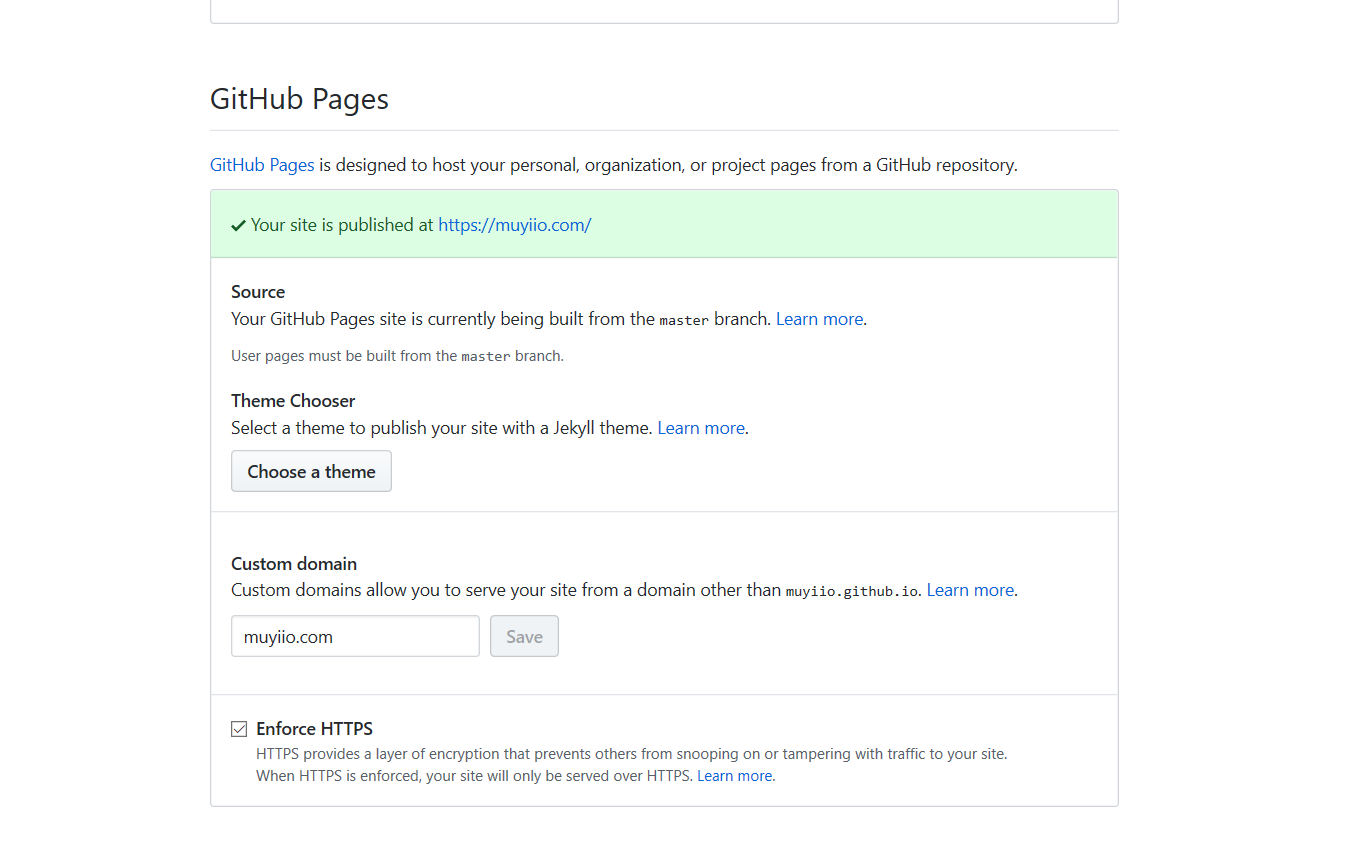Click the green checkmark icon in published banner

pos(238,226)
